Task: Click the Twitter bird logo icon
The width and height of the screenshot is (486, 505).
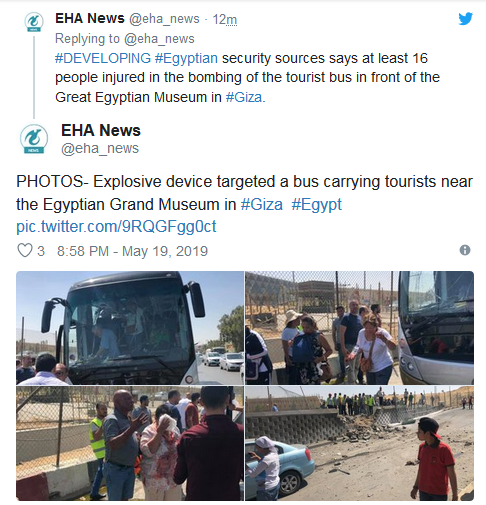Action: 465,19
